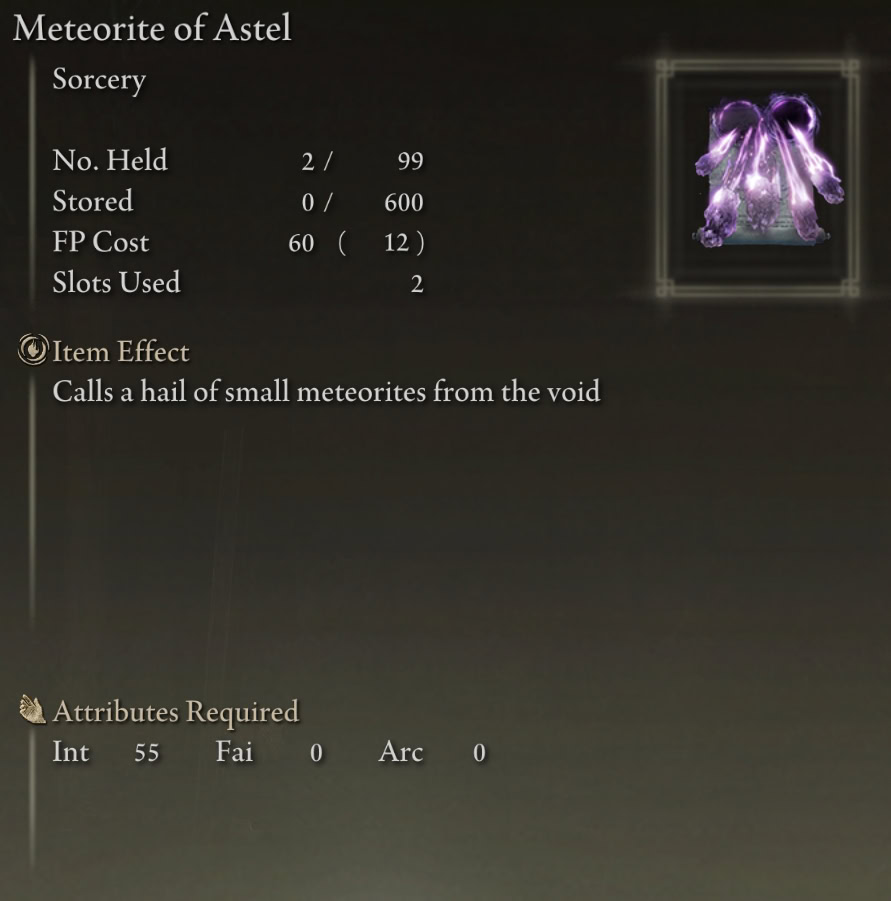The height and width of the screenshot is (901, 891).
Task: Click the Attributes Required heading
Action: click(176, 711)
